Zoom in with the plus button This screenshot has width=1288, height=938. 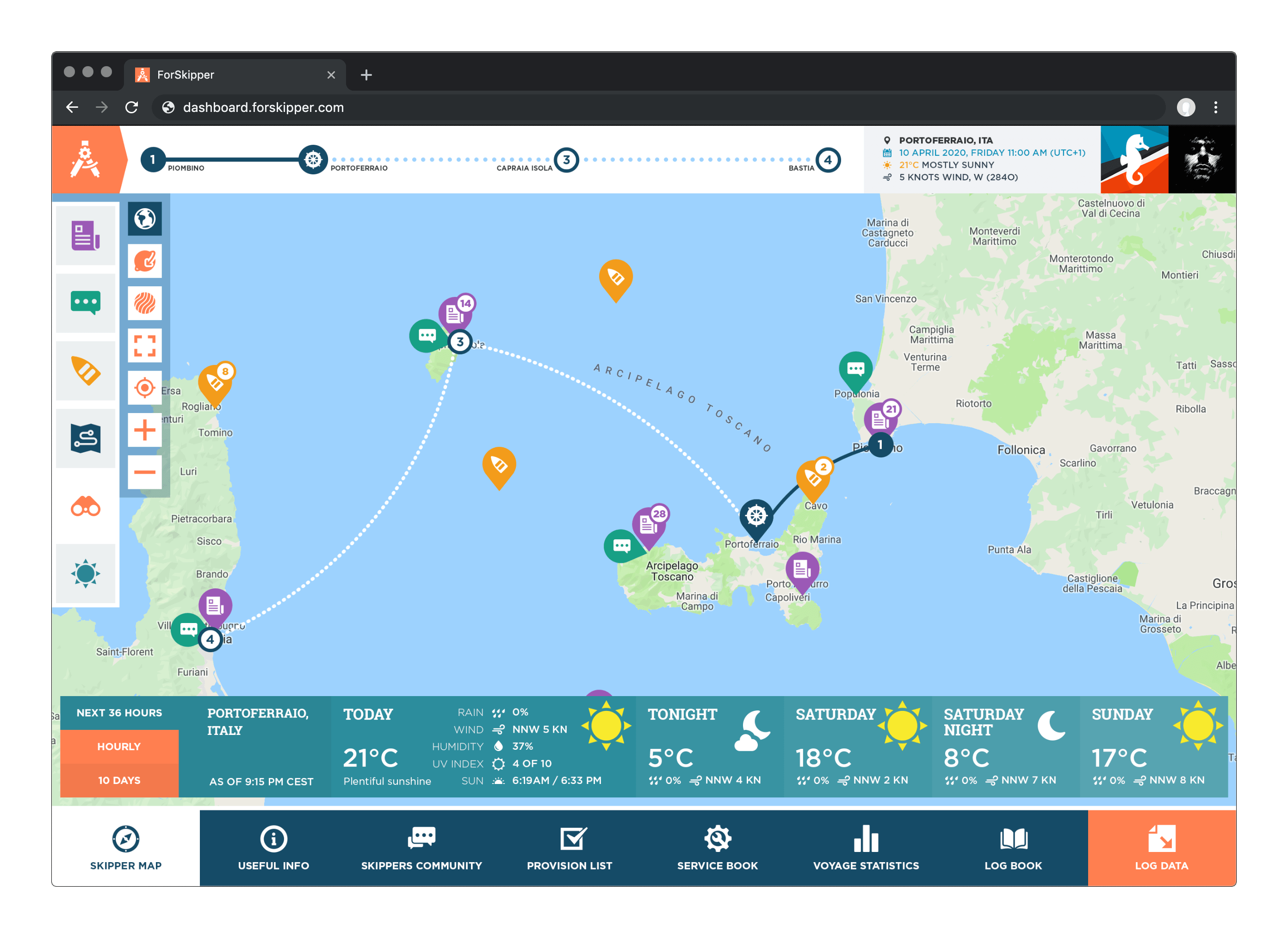144,430
